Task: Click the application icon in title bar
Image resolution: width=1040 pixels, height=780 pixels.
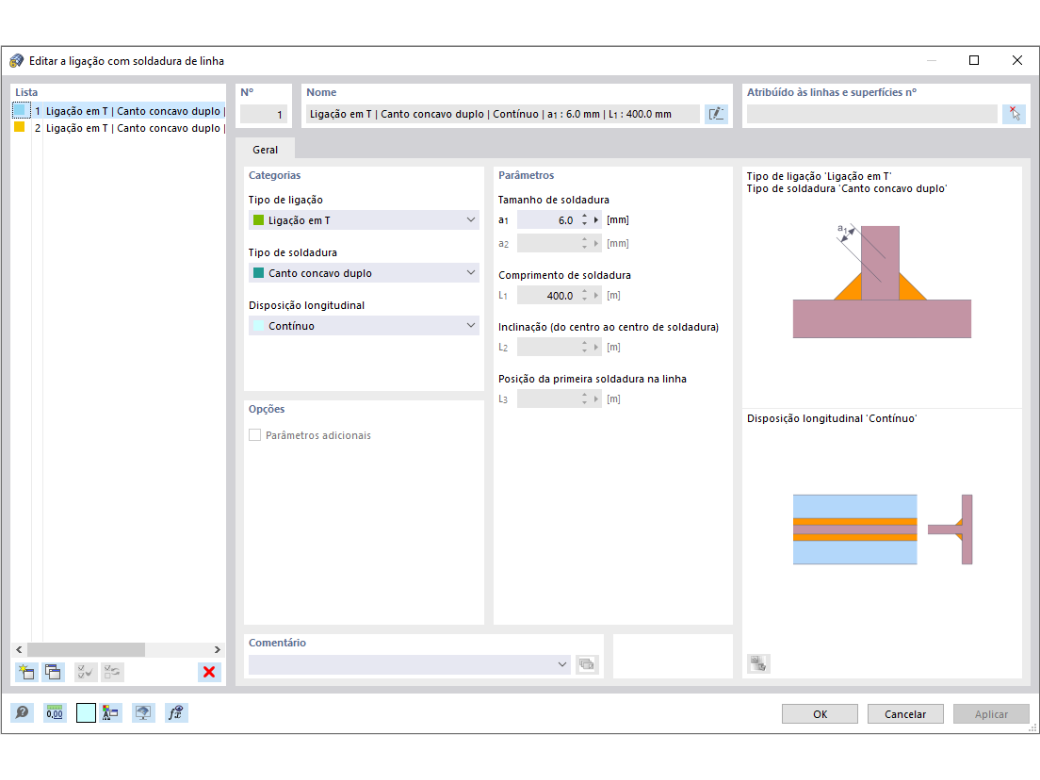Action: (x=17, y=61)
